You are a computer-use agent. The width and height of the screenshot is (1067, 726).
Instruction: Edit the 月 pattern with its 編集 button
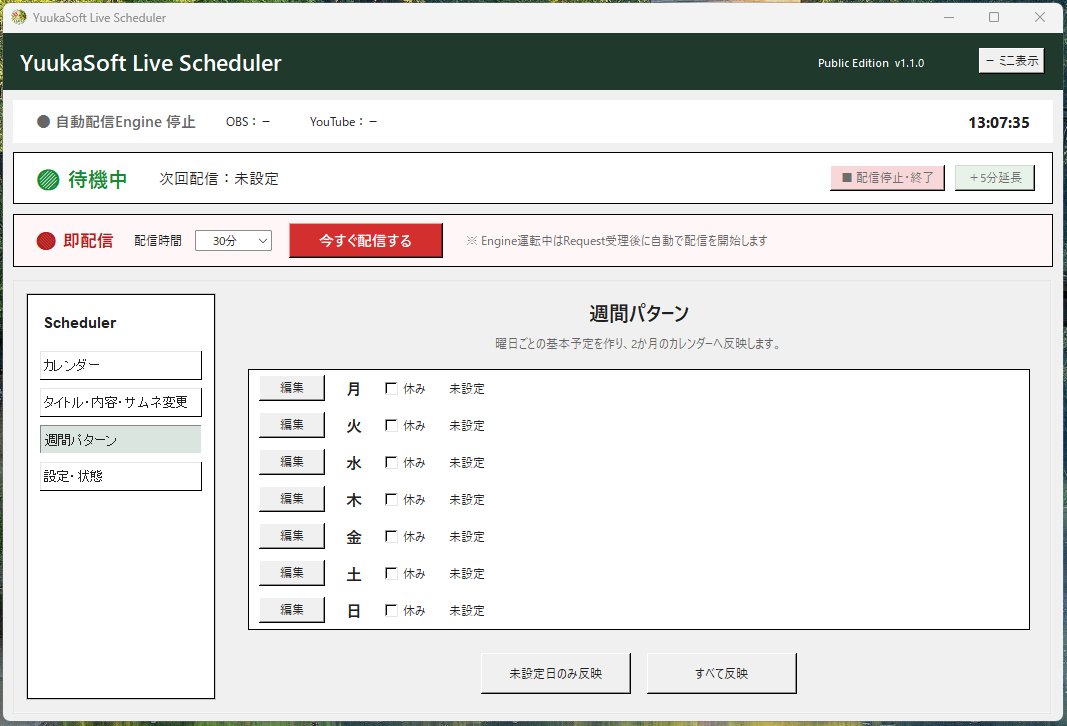click(292, 388)
